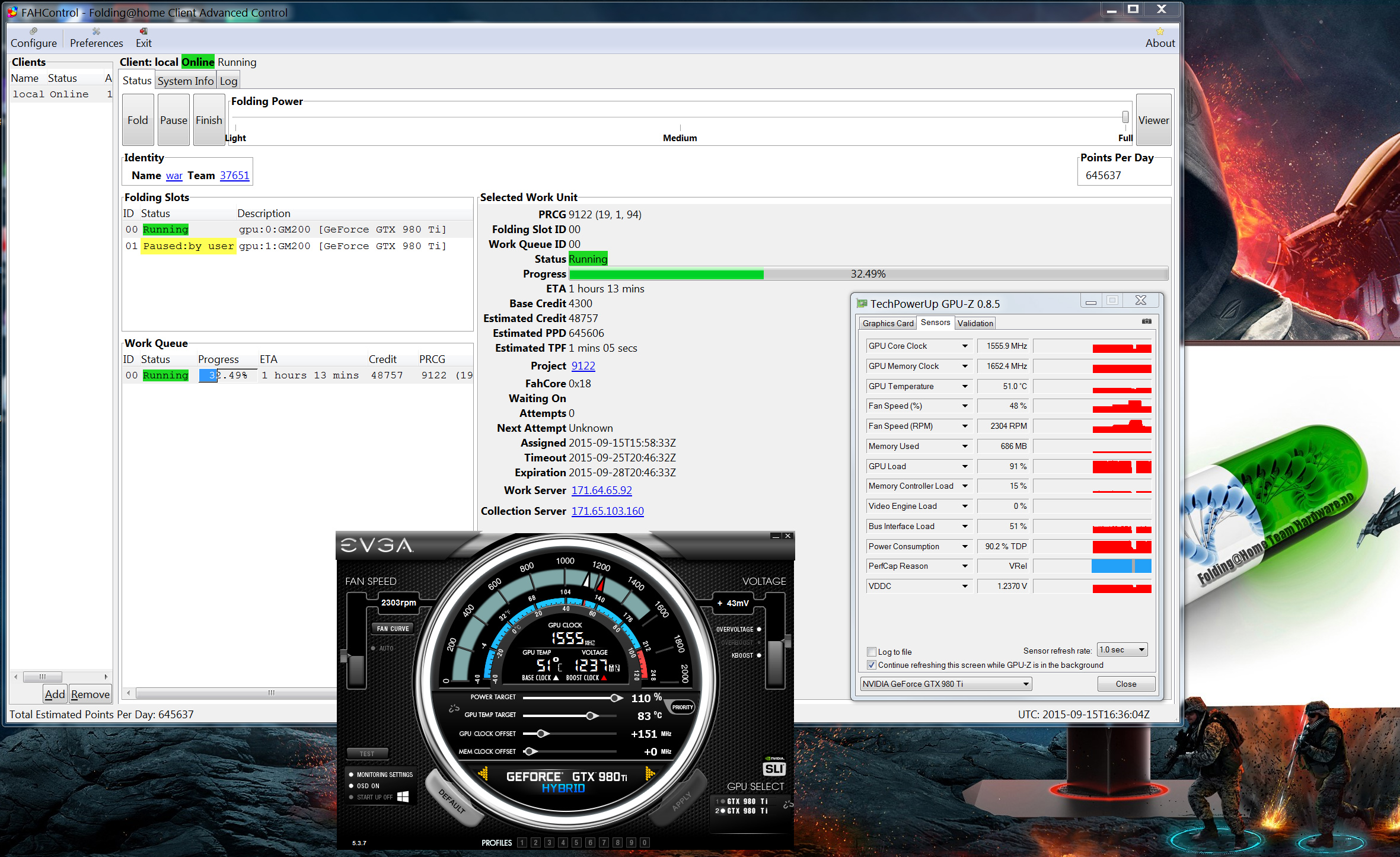This screenshot has height=857, width=1400.
Task: Click the Folding Power slider handle
Action: [x=1125, y=117]
